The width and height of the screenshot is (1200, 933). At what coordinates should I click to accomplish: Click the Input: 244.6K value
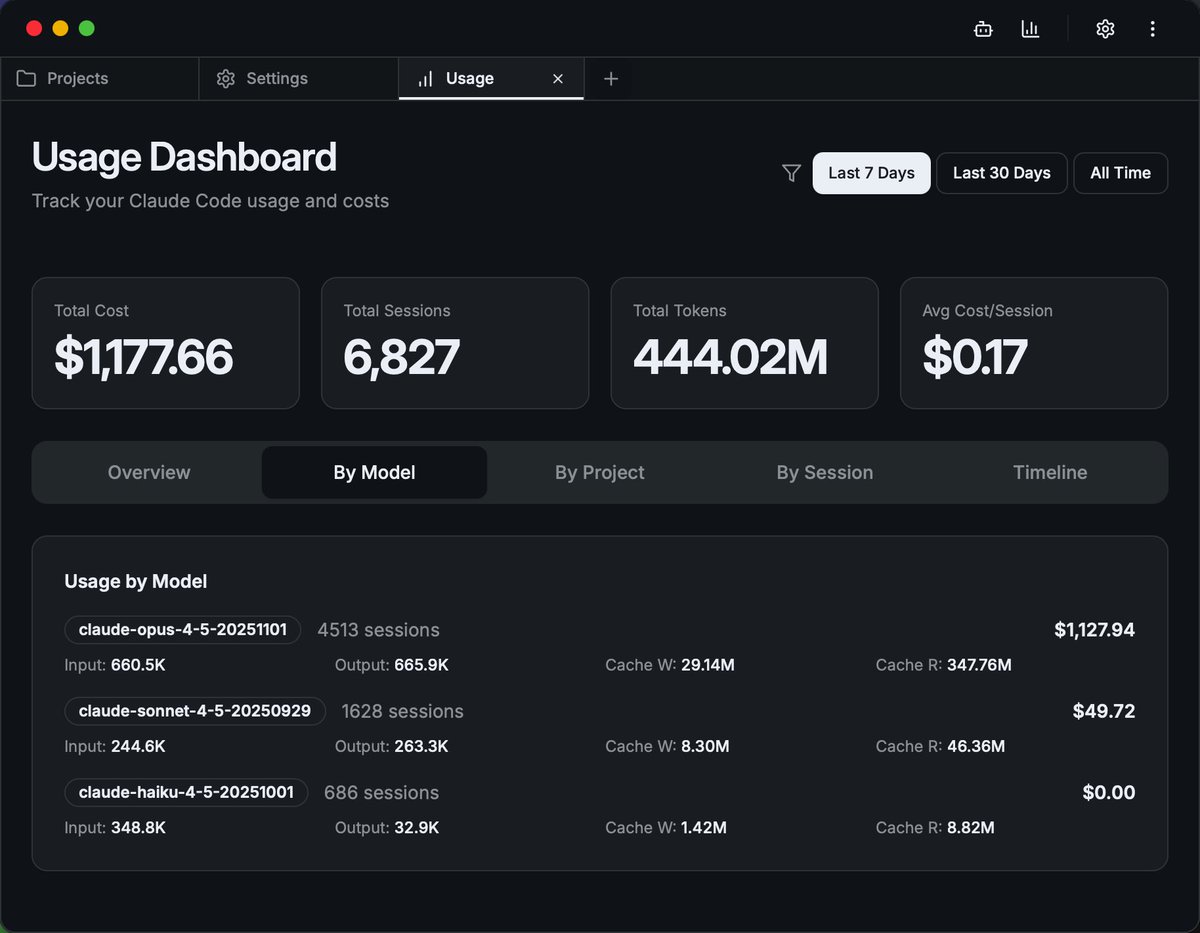click(x=115, y=746)
